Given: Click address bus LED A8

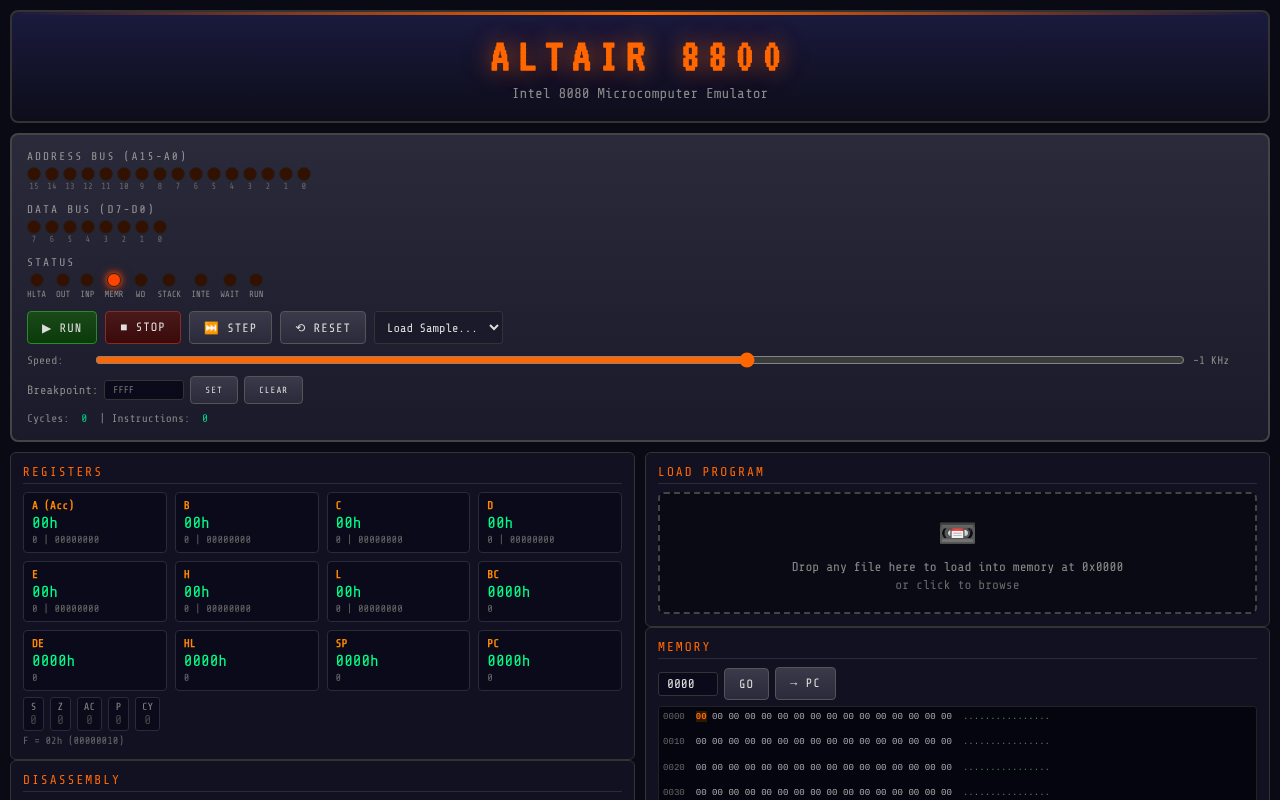Looking at the screenshot, I should (160, 174).
